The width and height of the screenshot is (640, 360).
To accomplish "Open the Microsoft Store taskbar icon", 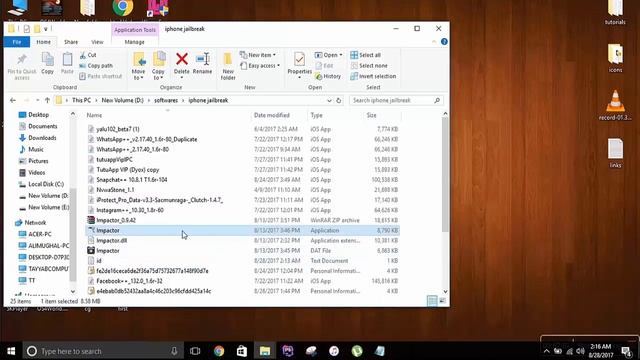I will pos(242,351).
